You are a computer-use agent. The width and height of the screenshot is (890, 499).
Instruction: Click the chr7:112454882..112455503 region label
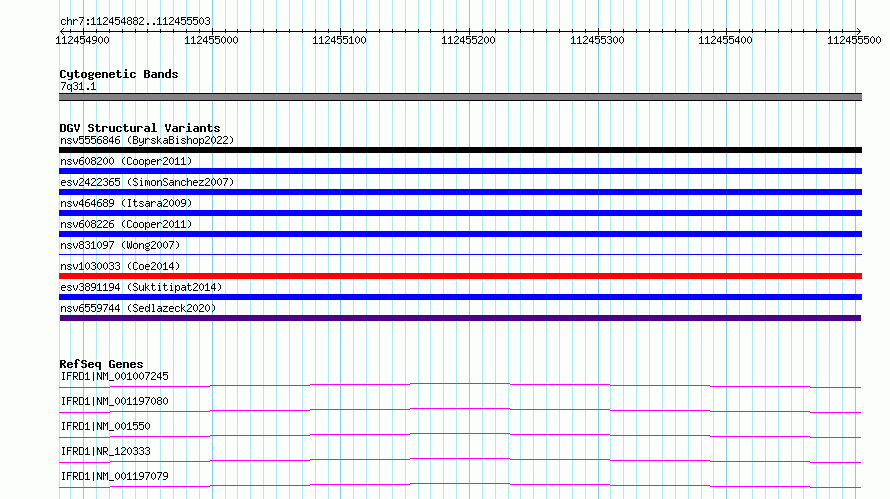(135, 21)
